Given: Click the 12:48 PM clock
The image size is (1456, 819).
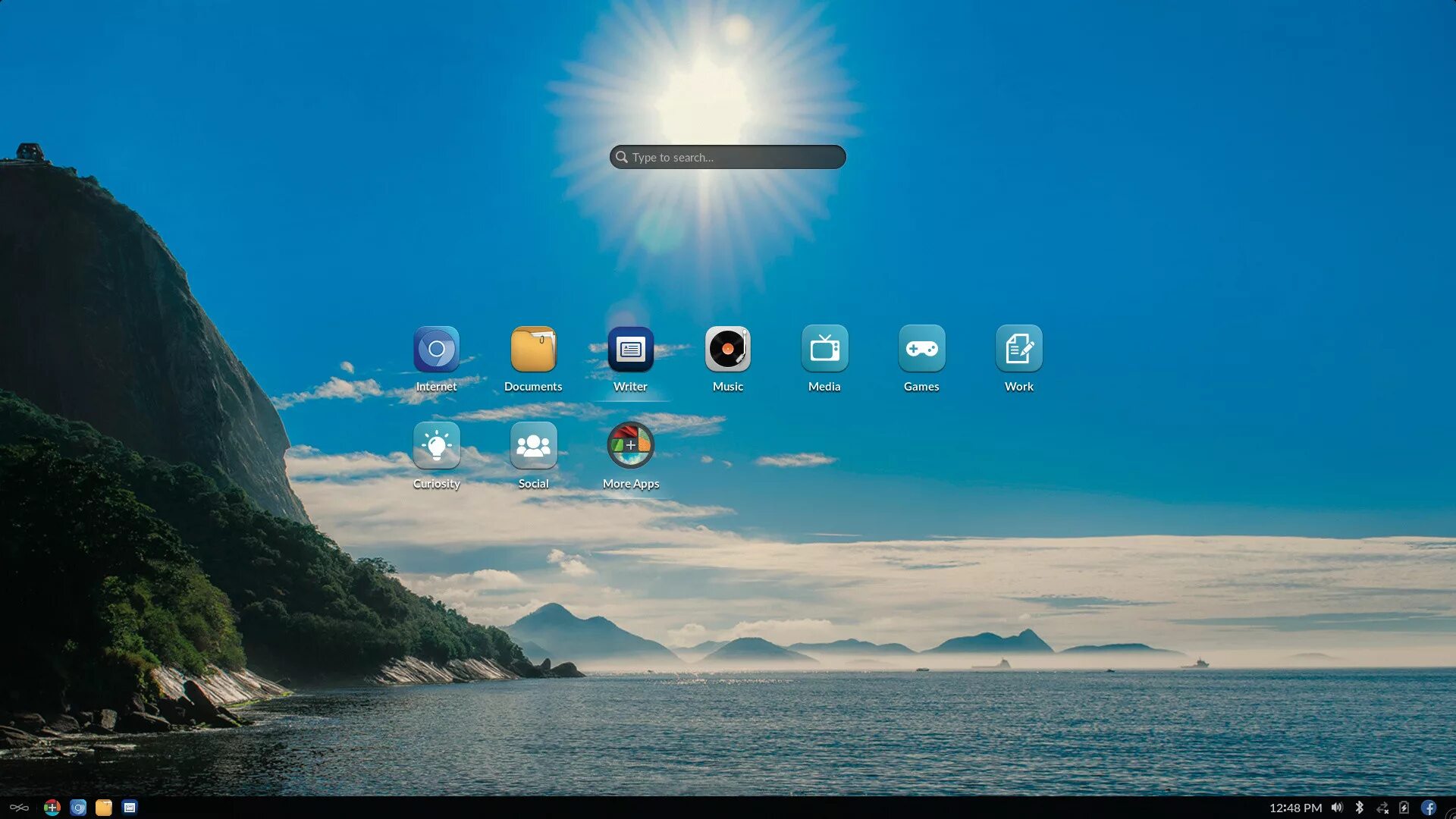Looking at the screenshot, I should (x=1295, y=808).
